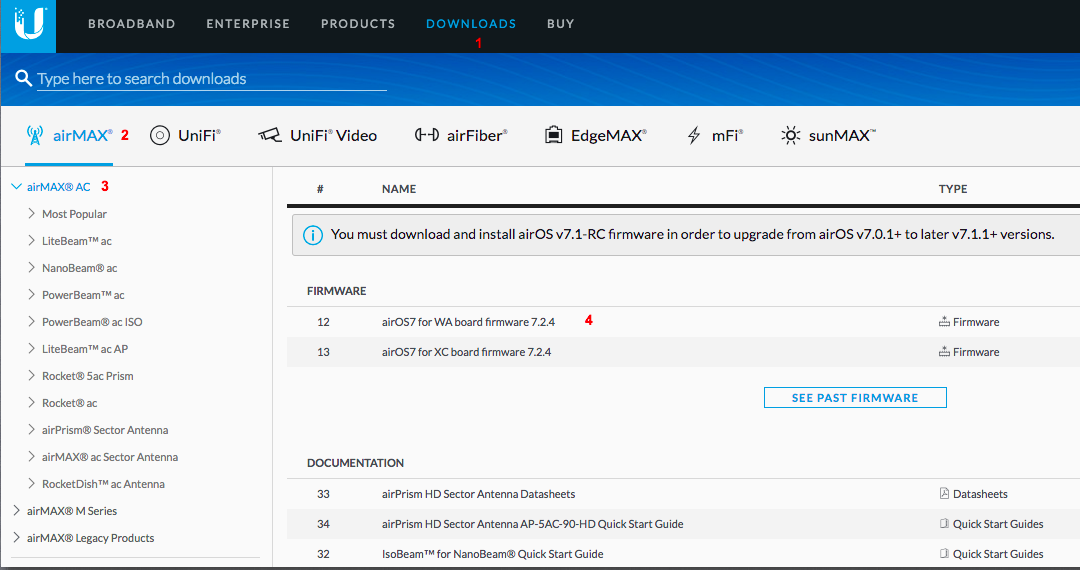Click firmware download icon for WA board row

944,321
